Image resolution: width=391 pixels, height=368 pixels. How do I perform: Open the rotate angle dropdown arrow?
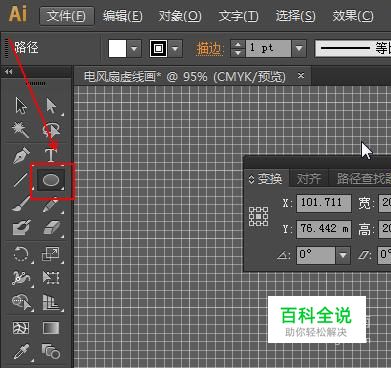point(343,256)
